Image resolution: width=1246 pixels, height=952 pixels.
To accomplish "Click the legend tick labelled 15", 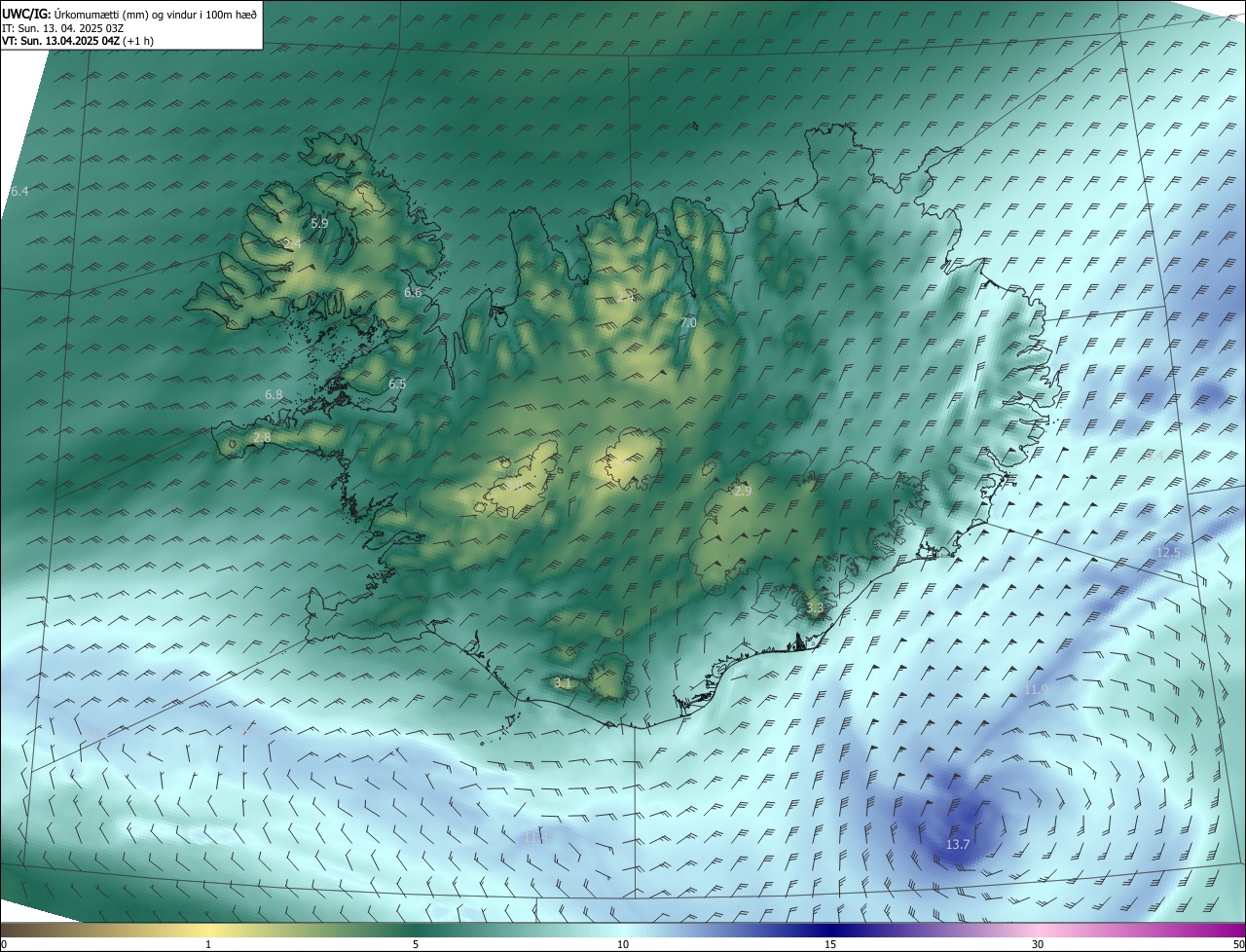I will (830, 944).
